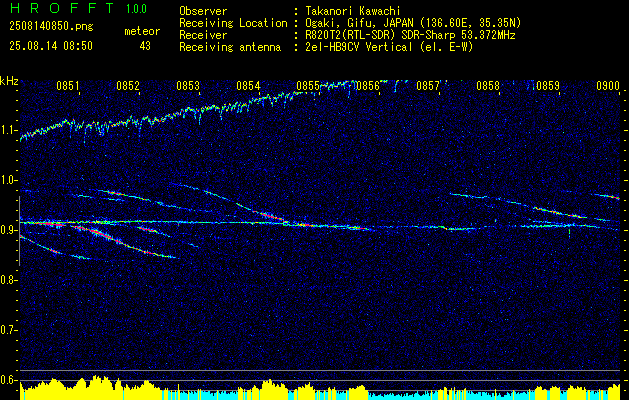Viewport: 629px width, 400px height.
Task: Click the 'Observer' field label
Action: pyautogui.click(x=203, y=11)
